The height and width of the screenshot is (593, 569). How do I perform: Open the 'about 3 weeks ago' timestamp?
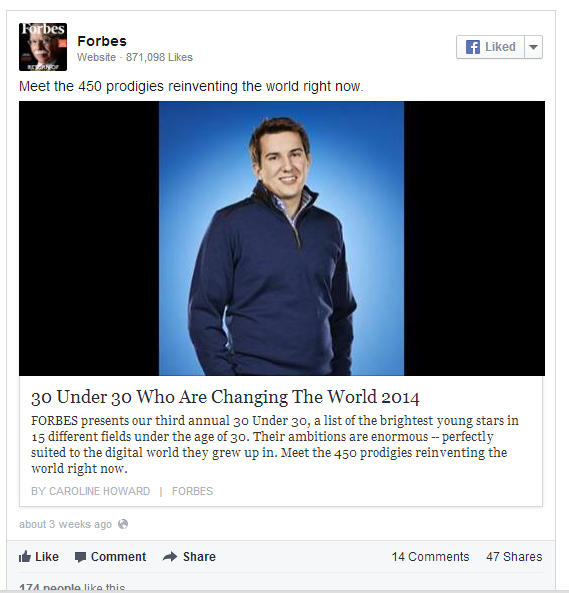point(65,524)
